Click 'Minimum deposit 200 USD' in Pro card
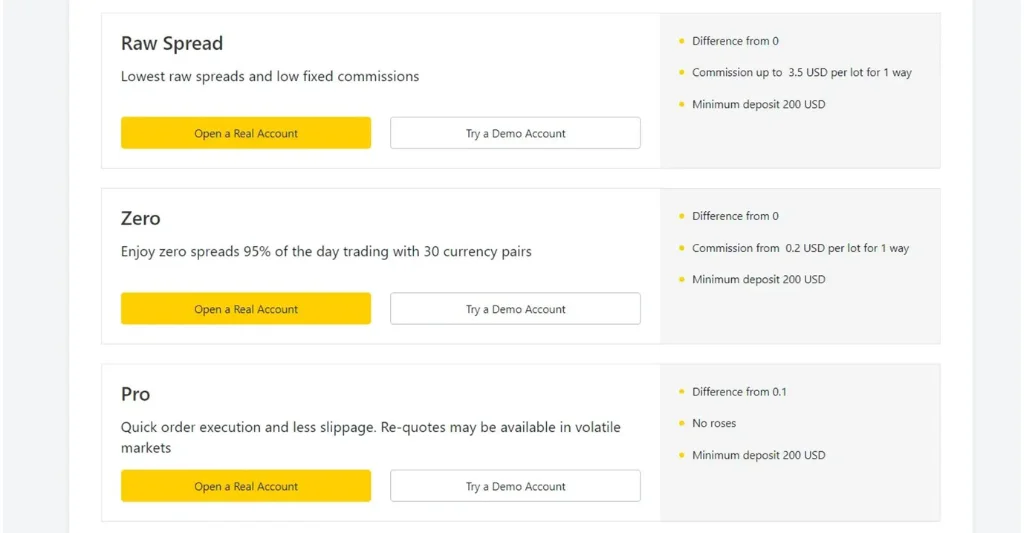Image resolution: width=1024 pixels, height=533 pixels. point(758,455)
